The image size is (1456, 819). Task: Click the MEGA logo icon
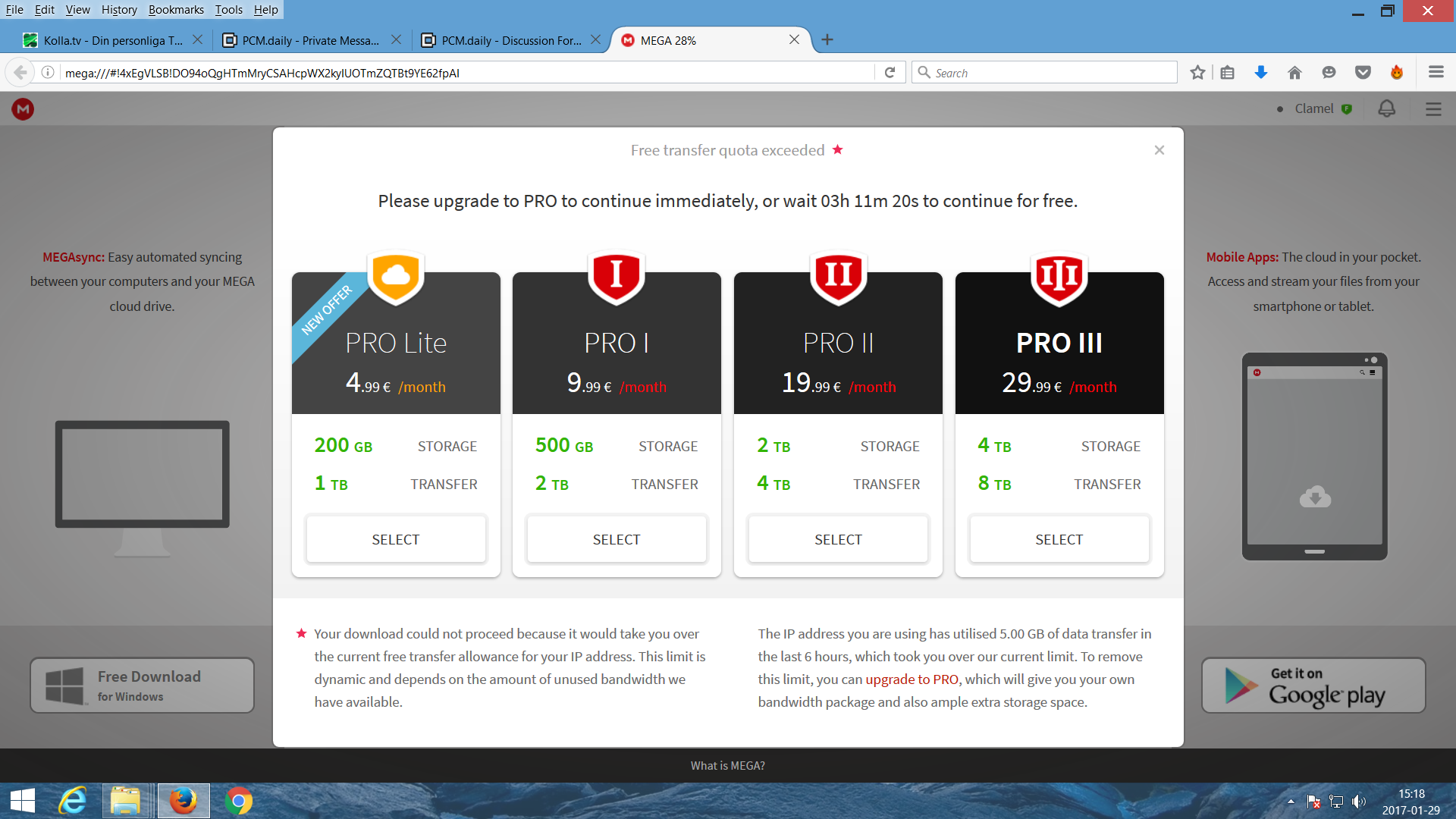(23, 109)
